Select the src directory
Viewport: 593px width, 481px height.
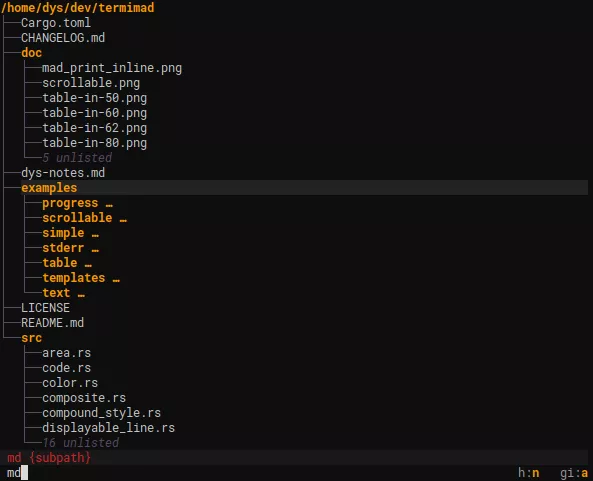pyautogui.click(x=31, y=338)
